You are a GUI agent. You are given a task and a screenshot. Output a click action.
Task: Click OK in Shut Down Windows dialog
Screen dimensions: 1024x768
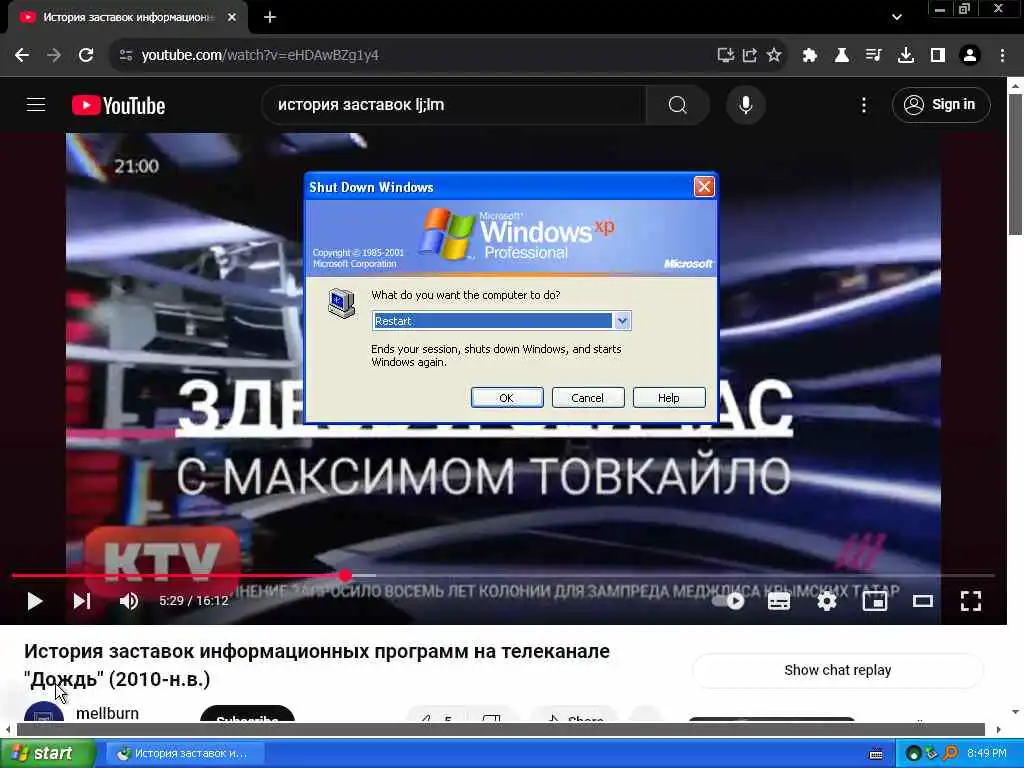point(507,398)
